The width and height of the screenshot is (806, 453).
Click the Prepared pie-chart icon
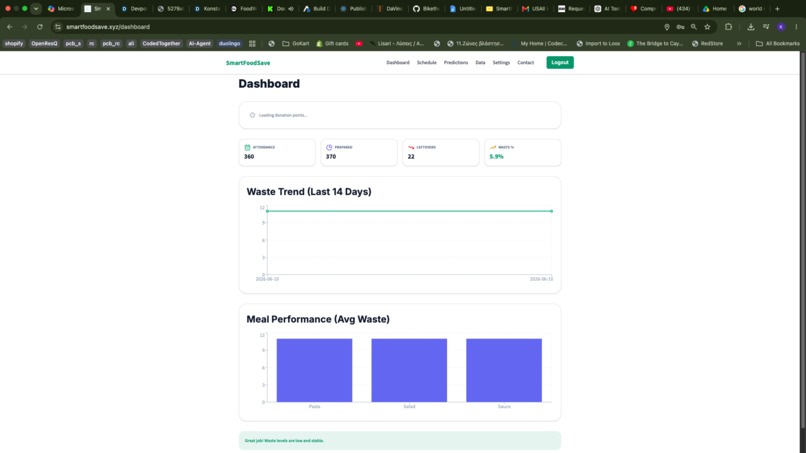click(329, 147)
